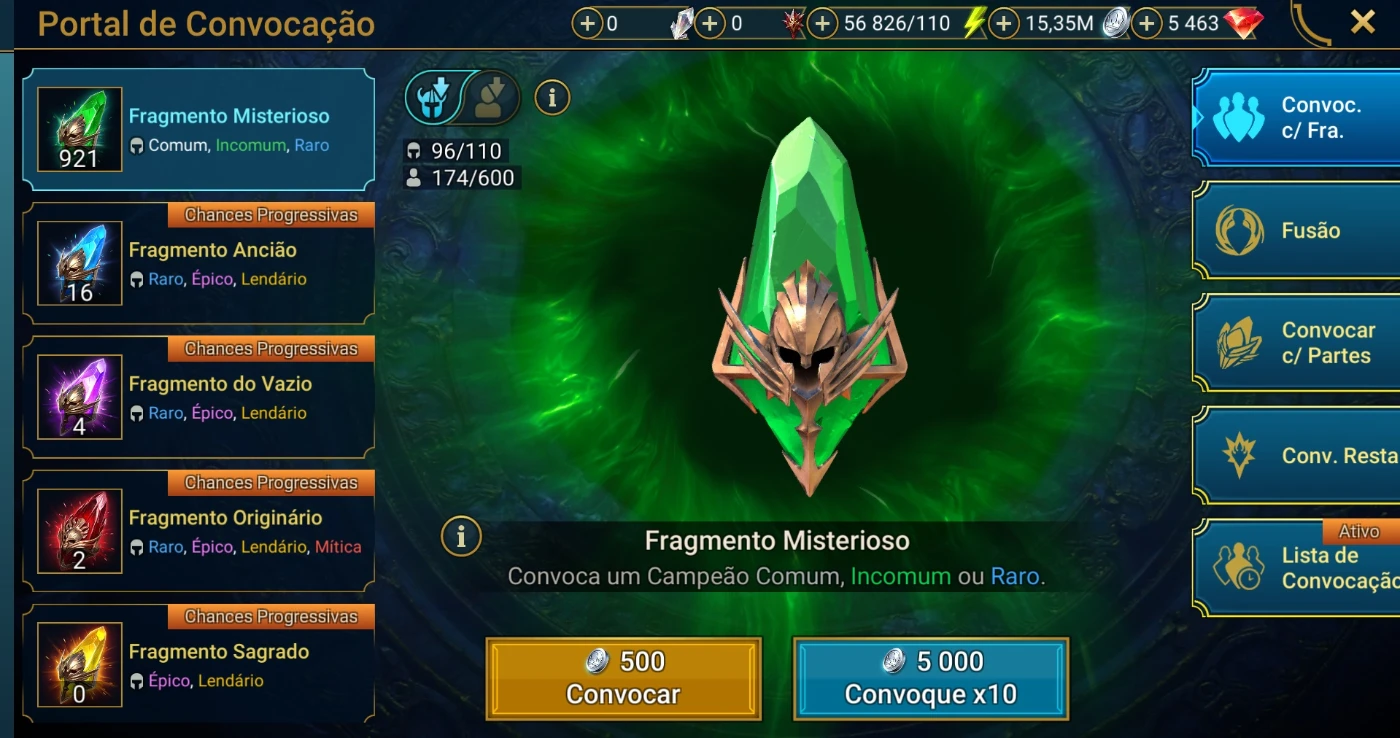Tap plus button beside the red shard counter
Viewport: 1400px width, 738px height.
(x=710, y=23)
